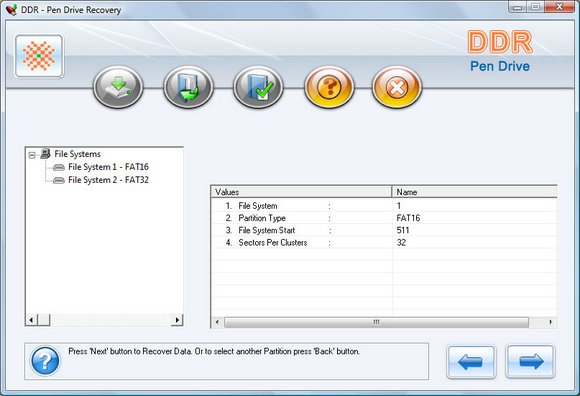Screen dimensions: 580x396
Task: Click tree panel scroll left arrow
Action: pos(31,320)
